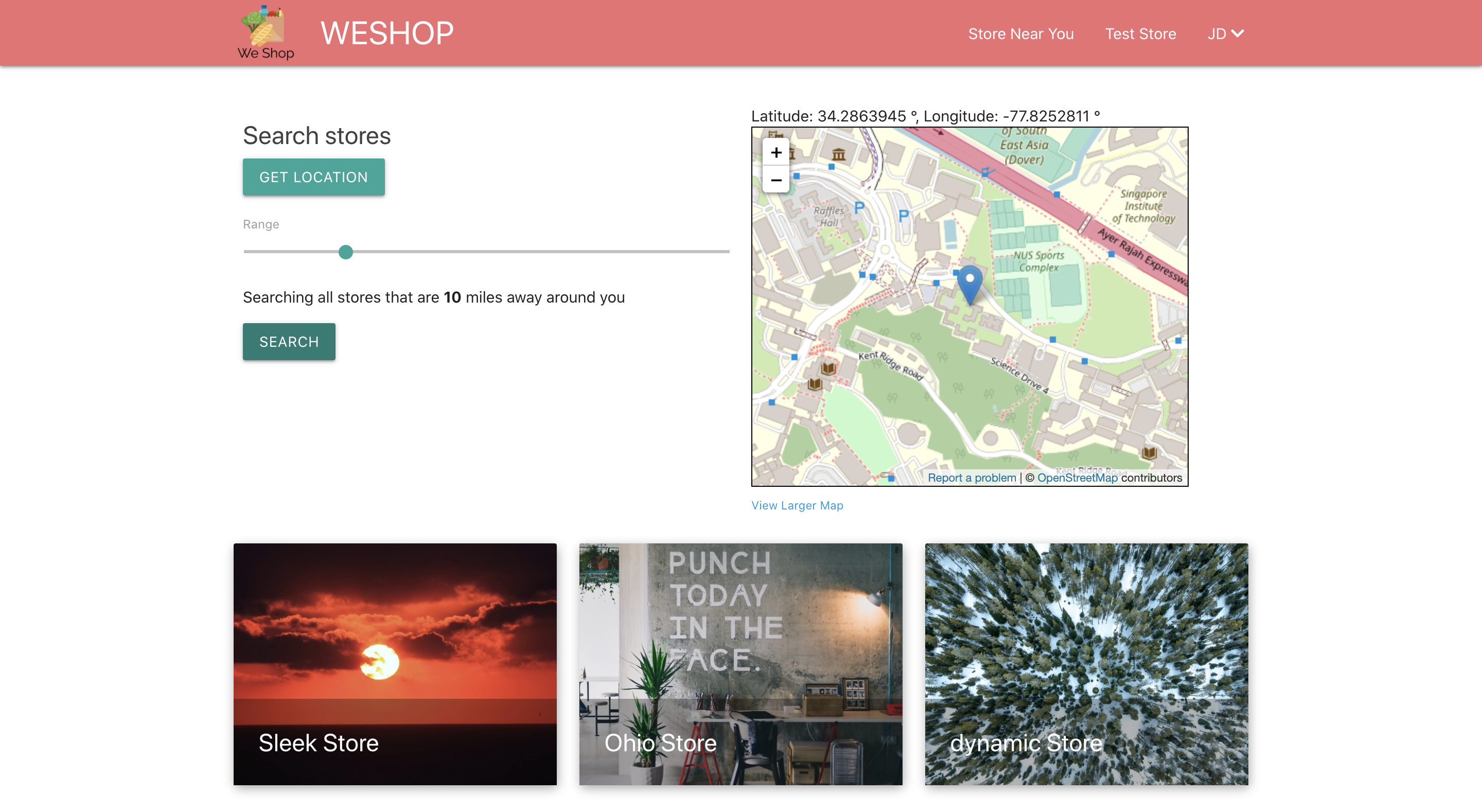The width and height of the screenshot is (1482, 812).
Task: Click the museum icon on the map
Action: click(838, 154)
